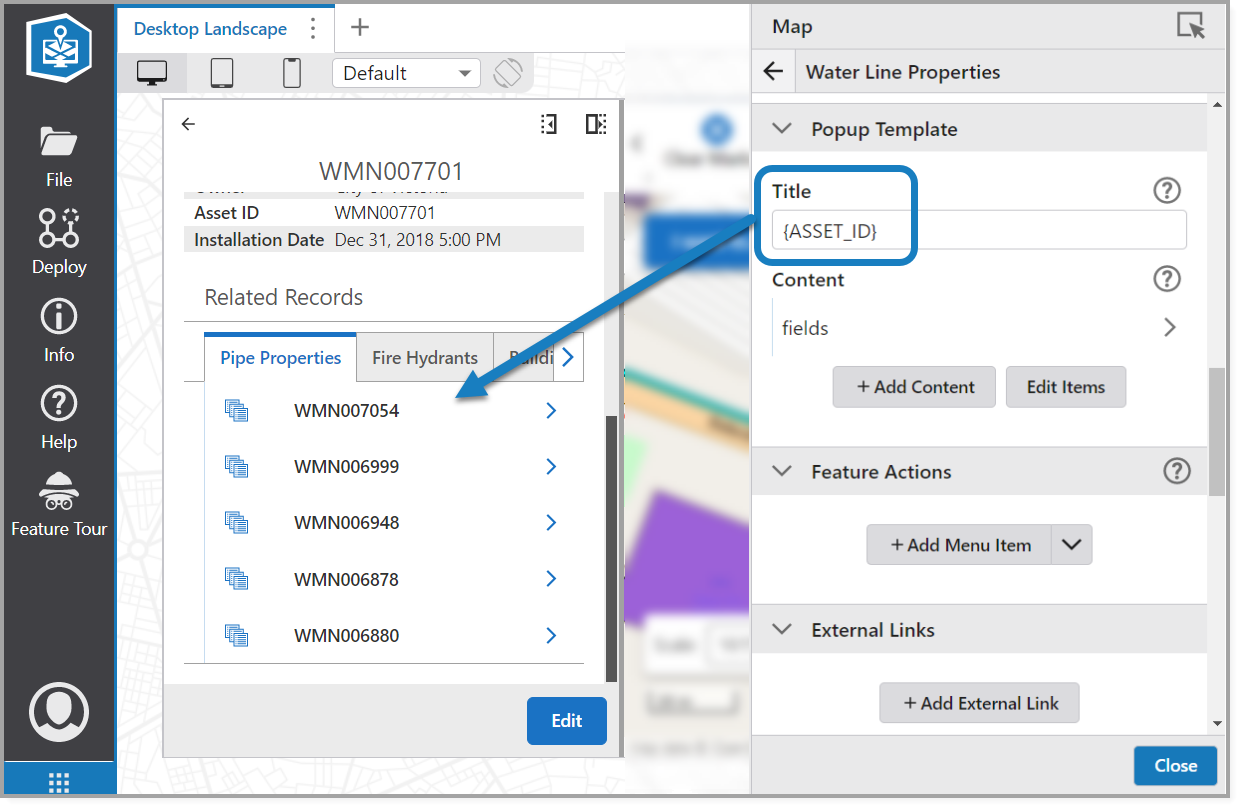
Task: Add a new layout tab
Action: point(360,27)
